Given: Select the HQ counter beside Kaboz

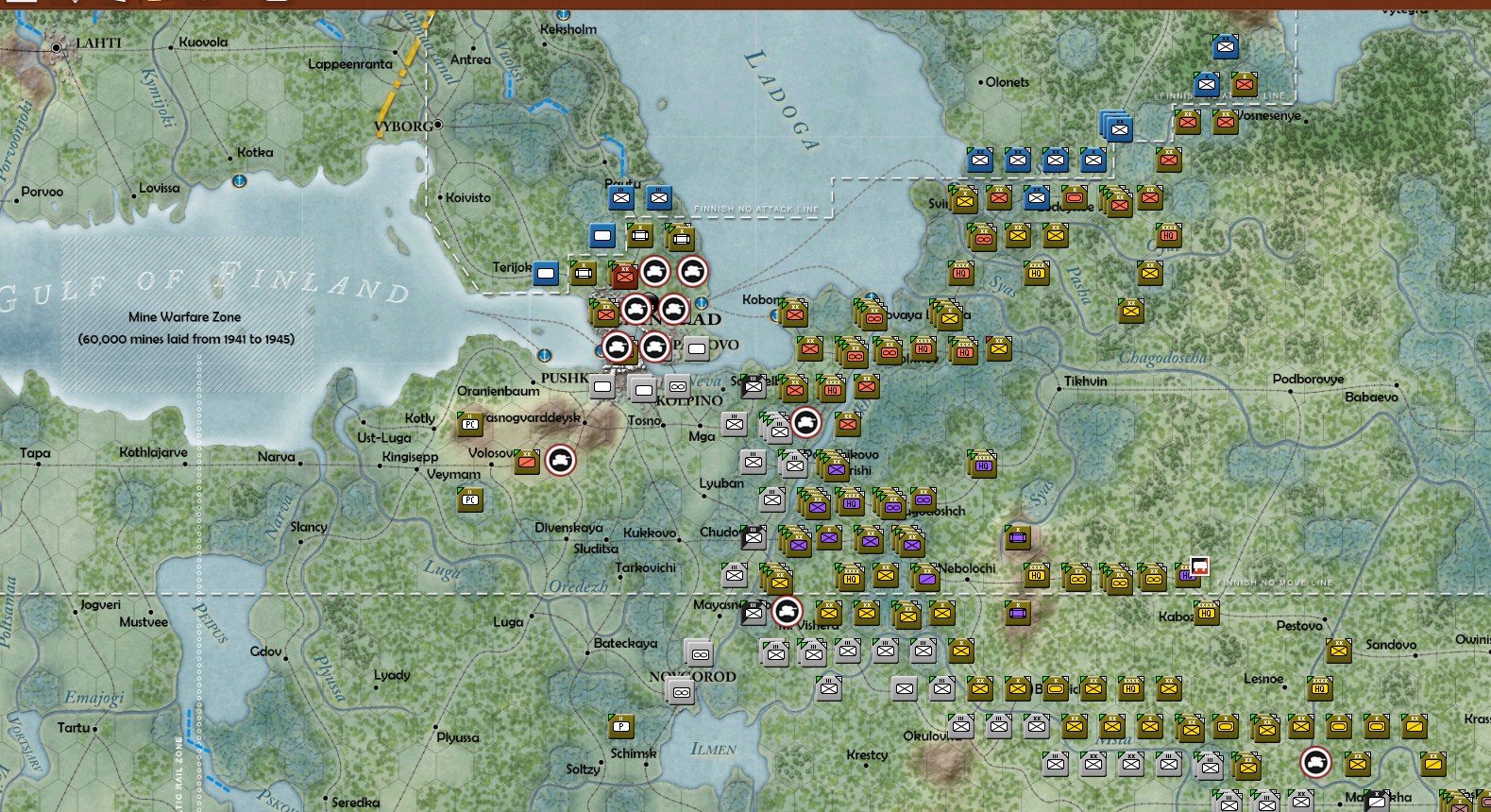Looking at the screenshot, I should pyautogui.click(x=1207, y=613).
